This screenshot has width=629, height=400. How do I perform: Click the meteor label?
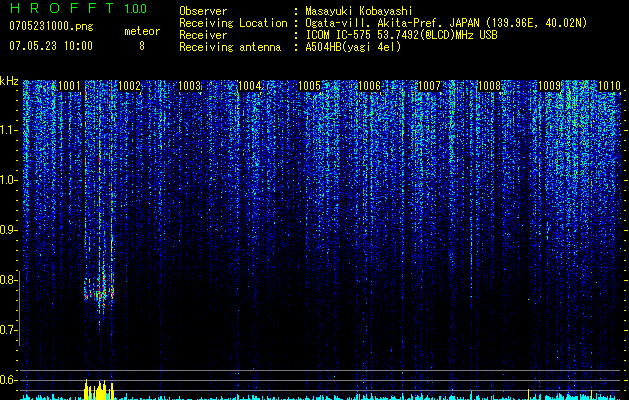142,31
